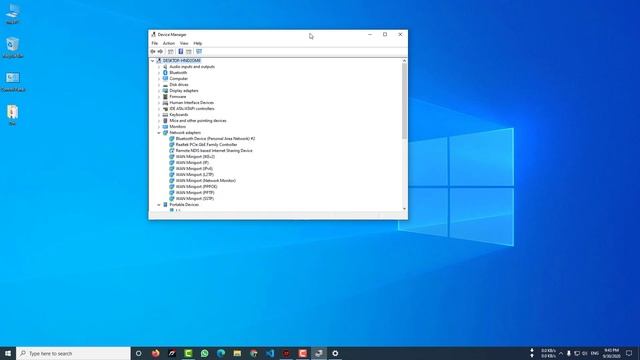The image size is (640, 360).
Task: Expand the IDE ATA/ATAPI controllers node arrow
Action: click(159, 109)
